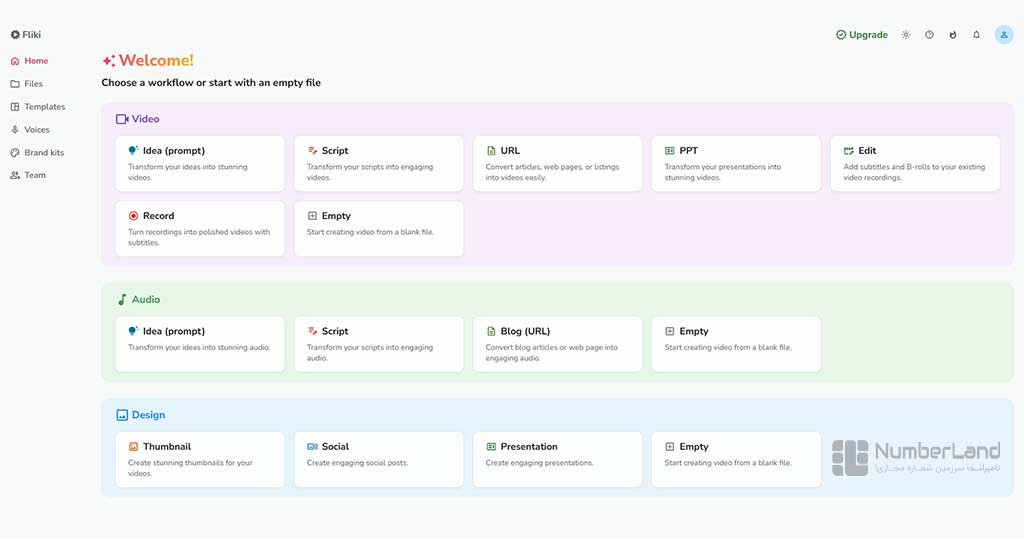Choose the PPT video workflow
Screen dimensions: 1024x539
point(736,163)
